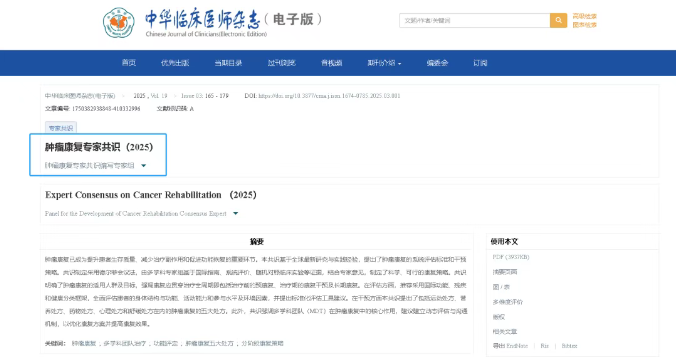Click the 专家共识 category tag

coord(61,128)
